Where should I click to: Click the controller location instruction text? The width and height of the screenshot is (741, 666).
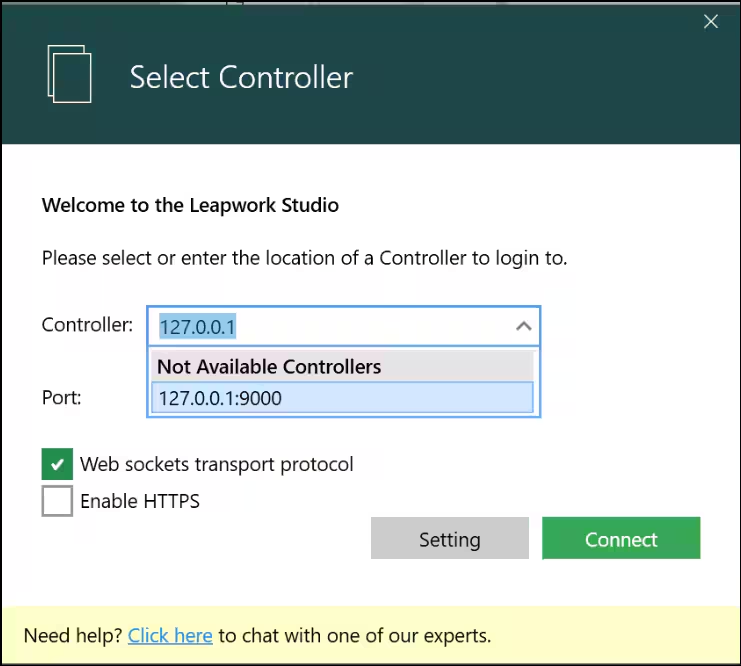[304, 258]
